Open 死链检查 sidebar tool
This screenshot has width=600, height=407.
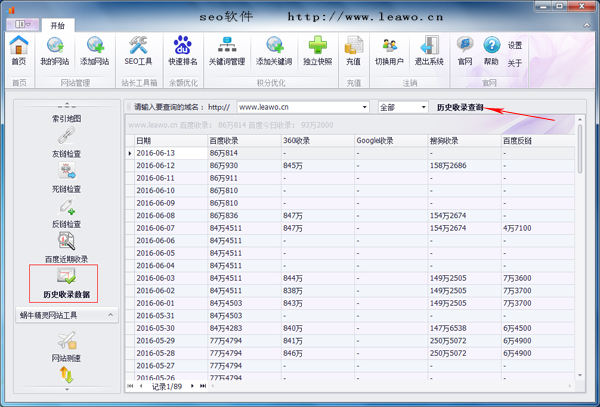click(67, 177)
